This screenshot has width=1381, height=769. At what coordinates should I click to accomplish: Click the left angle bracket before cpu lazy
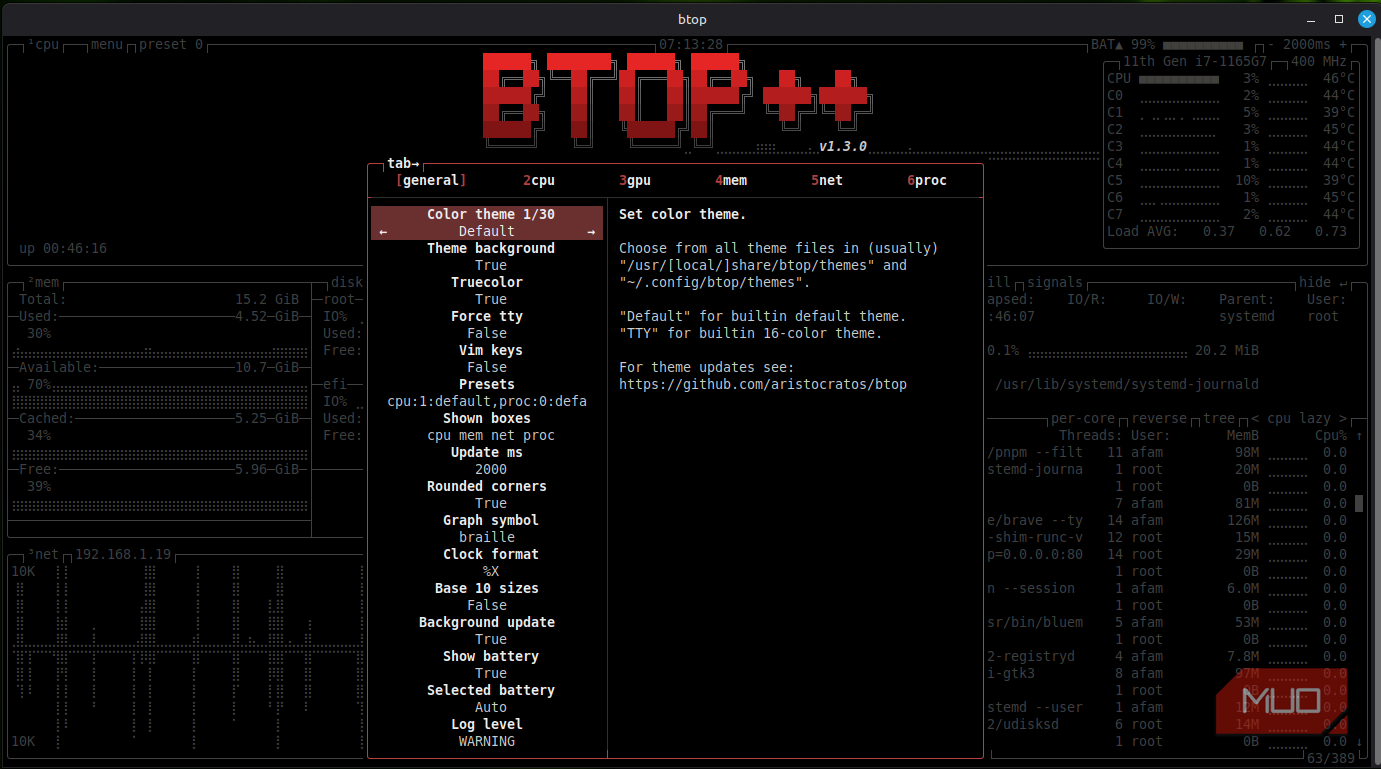[1255, 419]
